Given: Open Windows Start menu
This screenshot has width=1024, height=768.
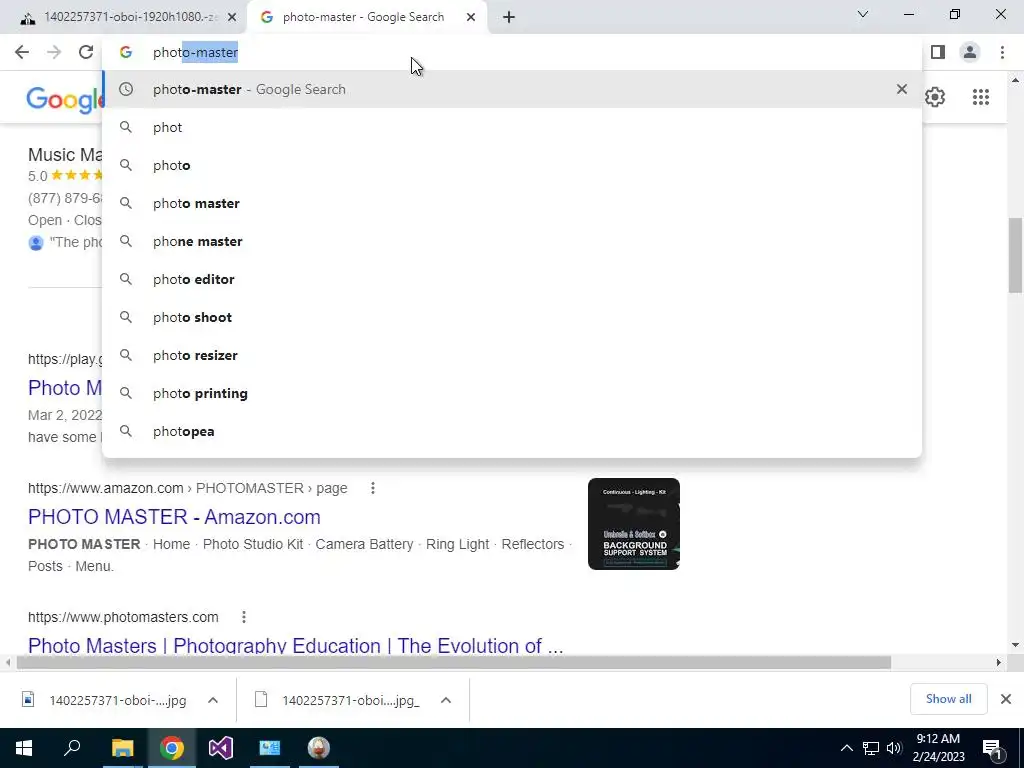Looking at the screenshot, I should pos(24,748).
